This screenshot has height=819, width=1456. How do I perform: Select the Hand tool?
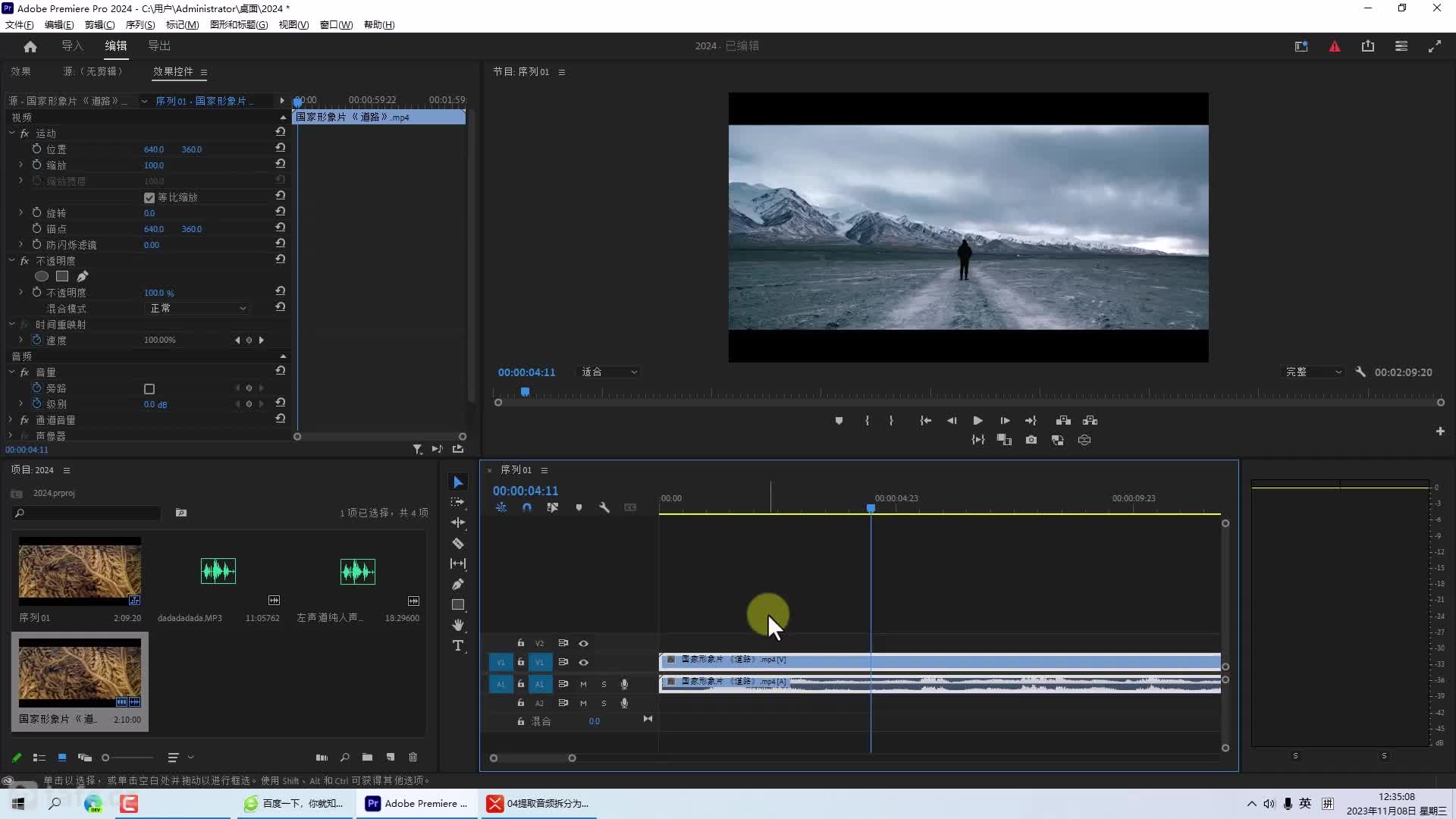coord(458,625)
